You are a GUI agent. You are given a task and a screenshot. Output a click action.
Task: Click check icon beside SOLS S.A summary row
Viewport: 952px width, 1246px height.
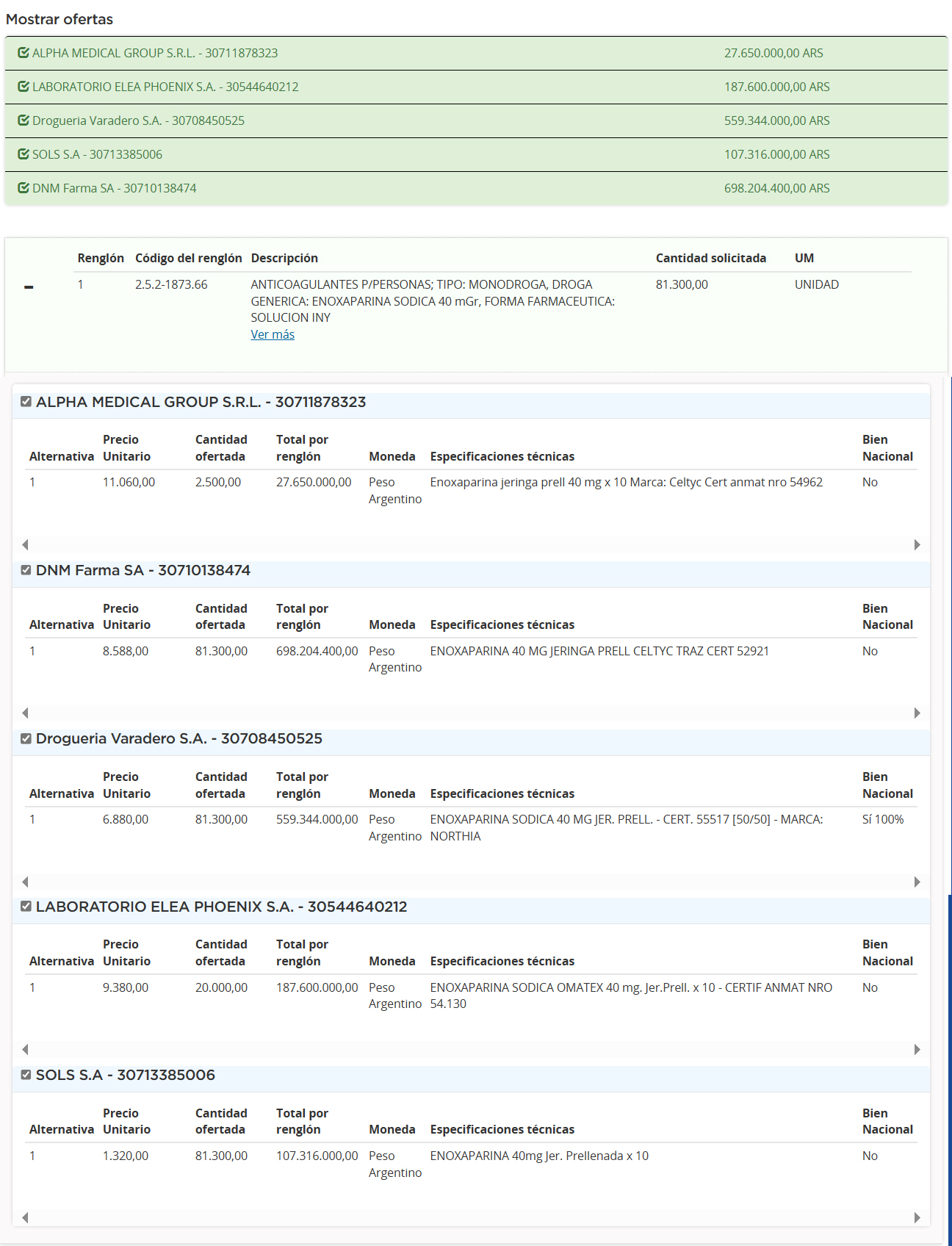tap(24, 154)
